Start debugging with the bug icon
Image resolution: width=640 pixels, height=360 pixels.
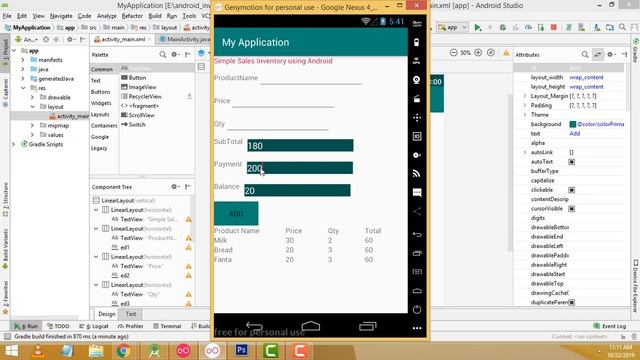pos(503,27)
